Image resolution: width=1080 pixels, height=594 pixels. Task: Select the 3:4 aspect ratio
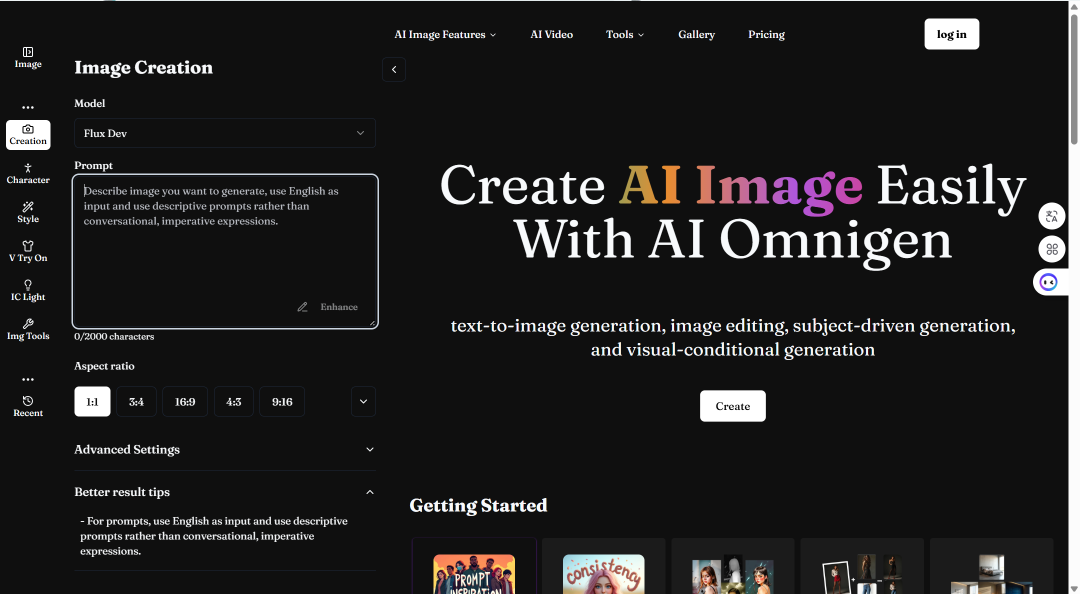tap(136, 402)
